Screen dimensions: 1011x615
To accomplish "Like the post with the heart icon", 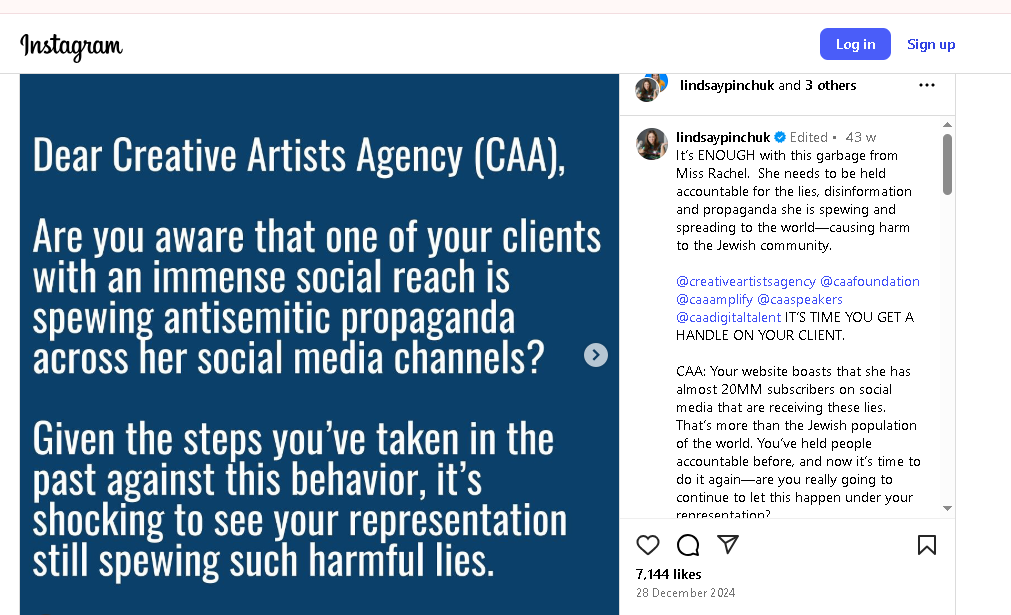I will point(648,545).
